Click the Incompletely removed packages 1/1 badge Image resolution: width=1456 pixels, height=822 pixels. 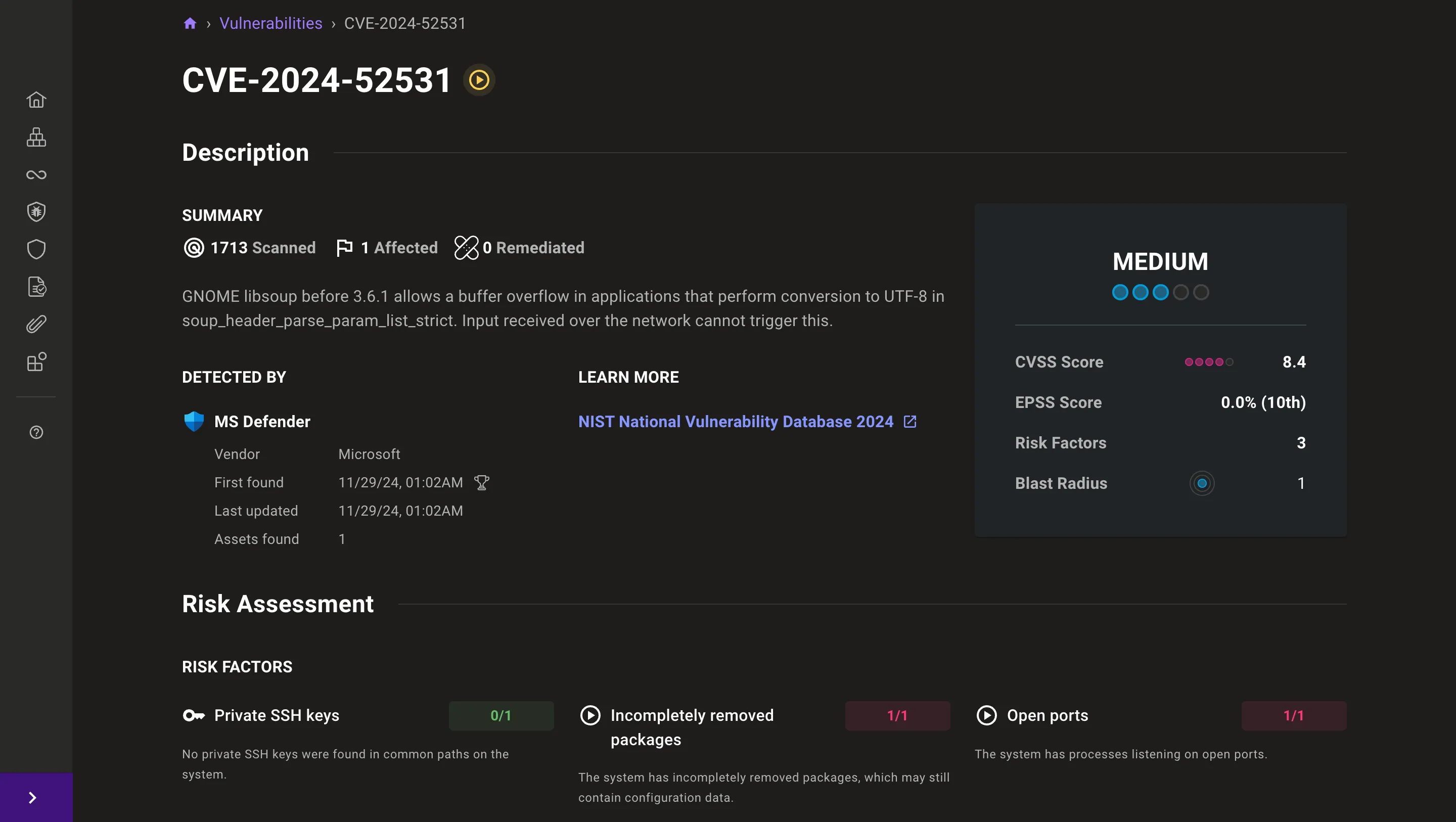tap(897, 716)
